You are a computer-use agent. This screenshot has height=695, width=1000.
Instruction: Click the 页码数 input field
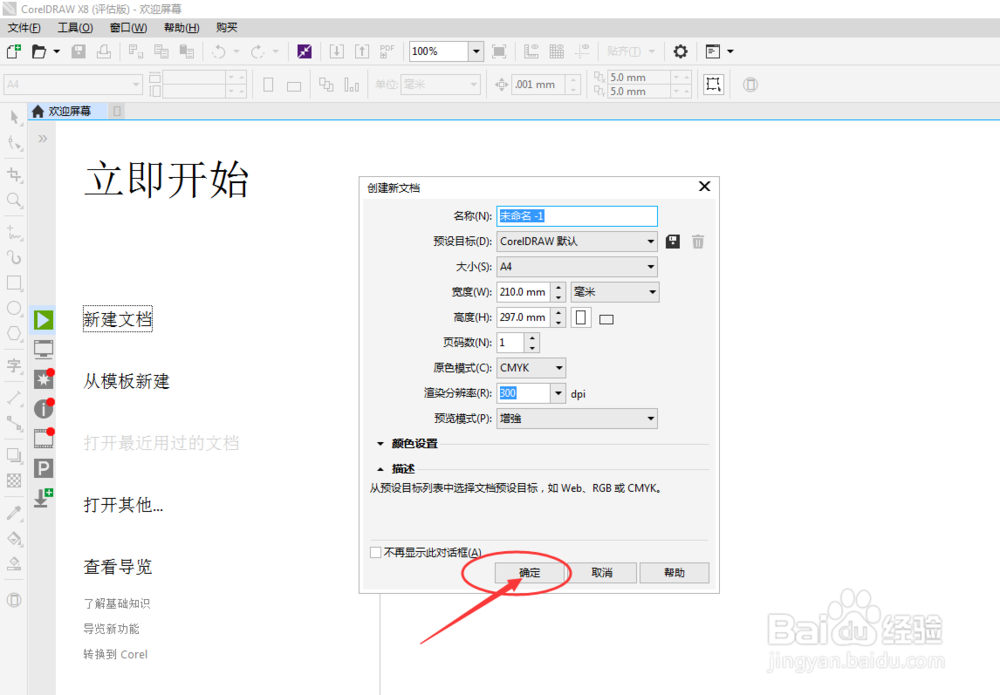(511, 342)
